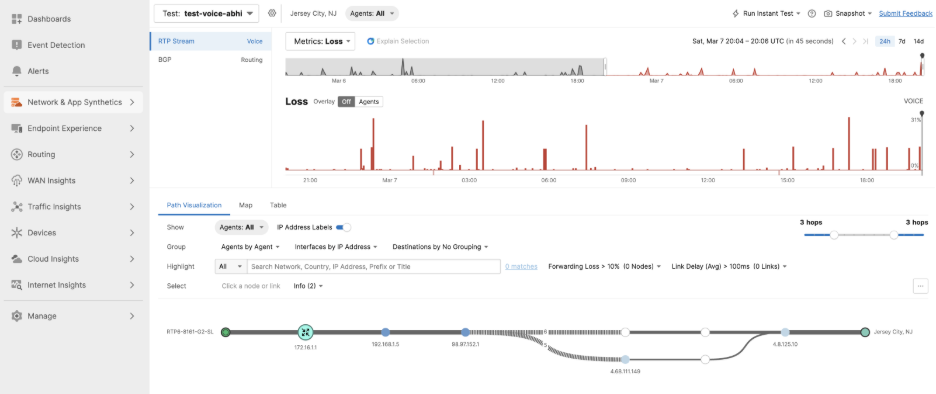Click the Snapshot camera icon
The height and width of the screenshot is (394, 936).
pos(828,13)
